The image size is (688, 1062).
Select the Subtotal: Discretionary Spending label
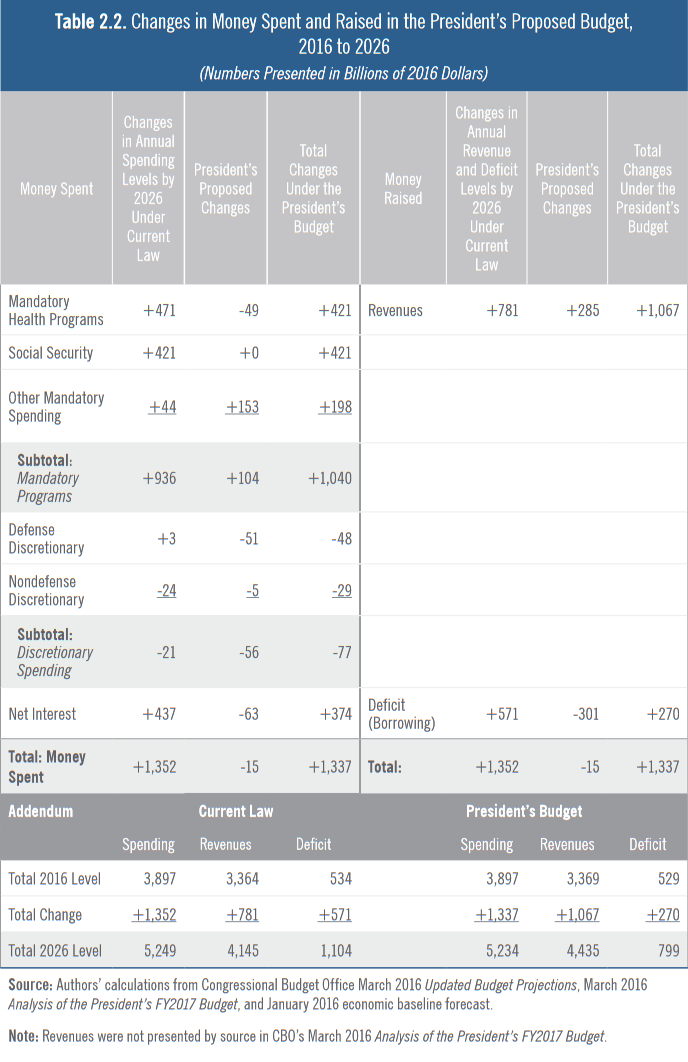point(55,652)
